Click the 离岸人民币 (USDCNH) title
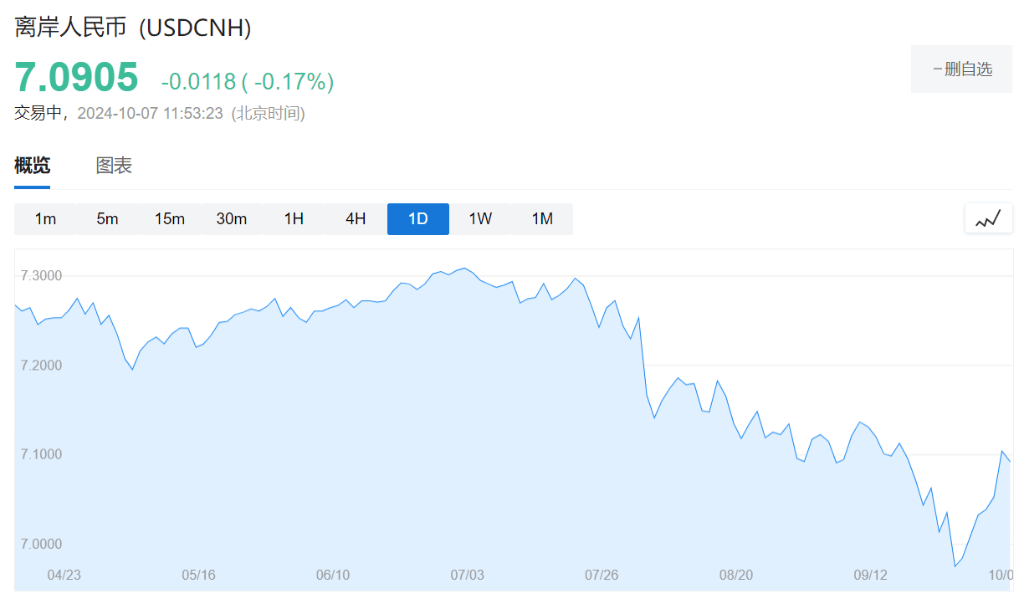This screenshot has width=1024, height=604. coord(133,28)
